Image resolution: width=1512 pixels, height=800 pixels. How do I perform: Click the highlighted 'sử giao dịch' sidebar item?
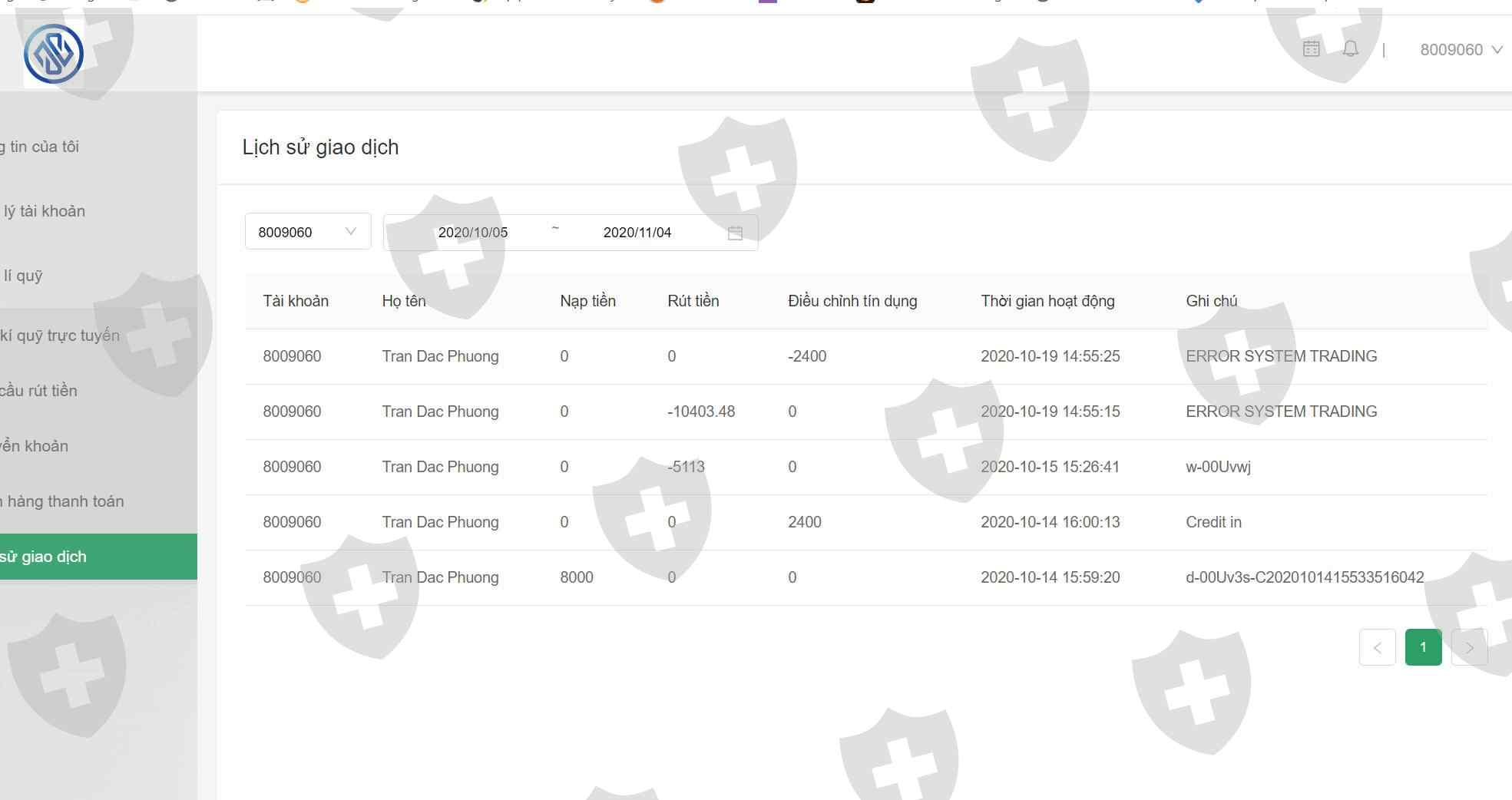pyautogui.click(x=98, y=557)
